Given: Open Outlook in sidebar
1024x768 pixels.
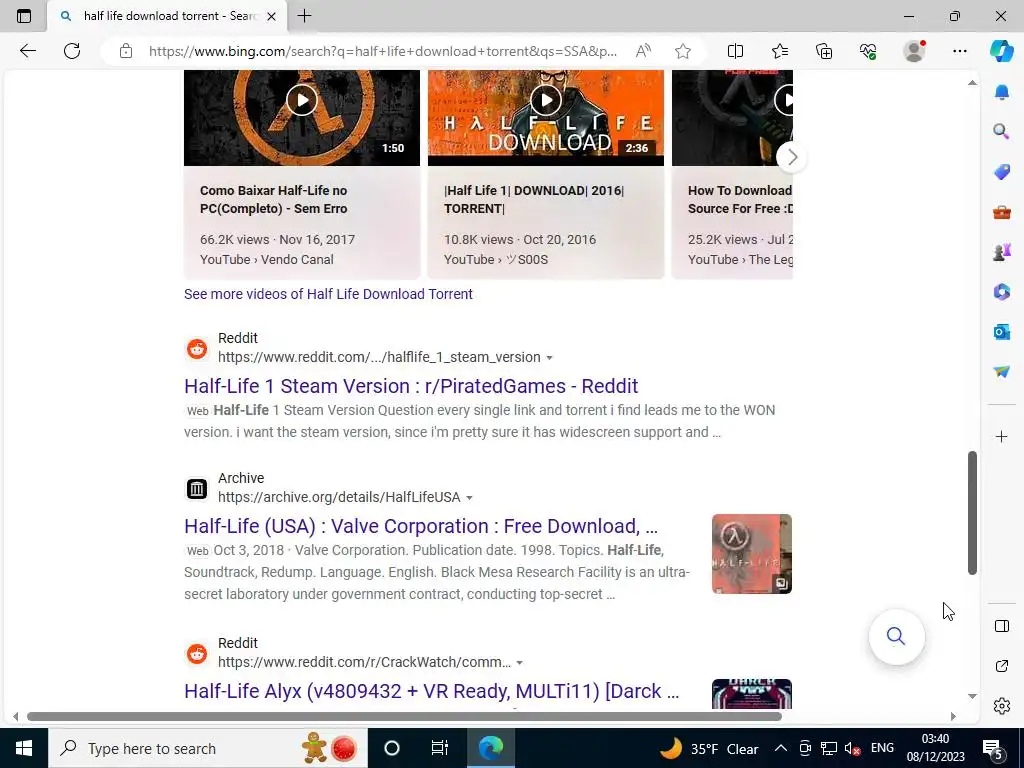Looking at the screenshot, I should [1002, 332].
